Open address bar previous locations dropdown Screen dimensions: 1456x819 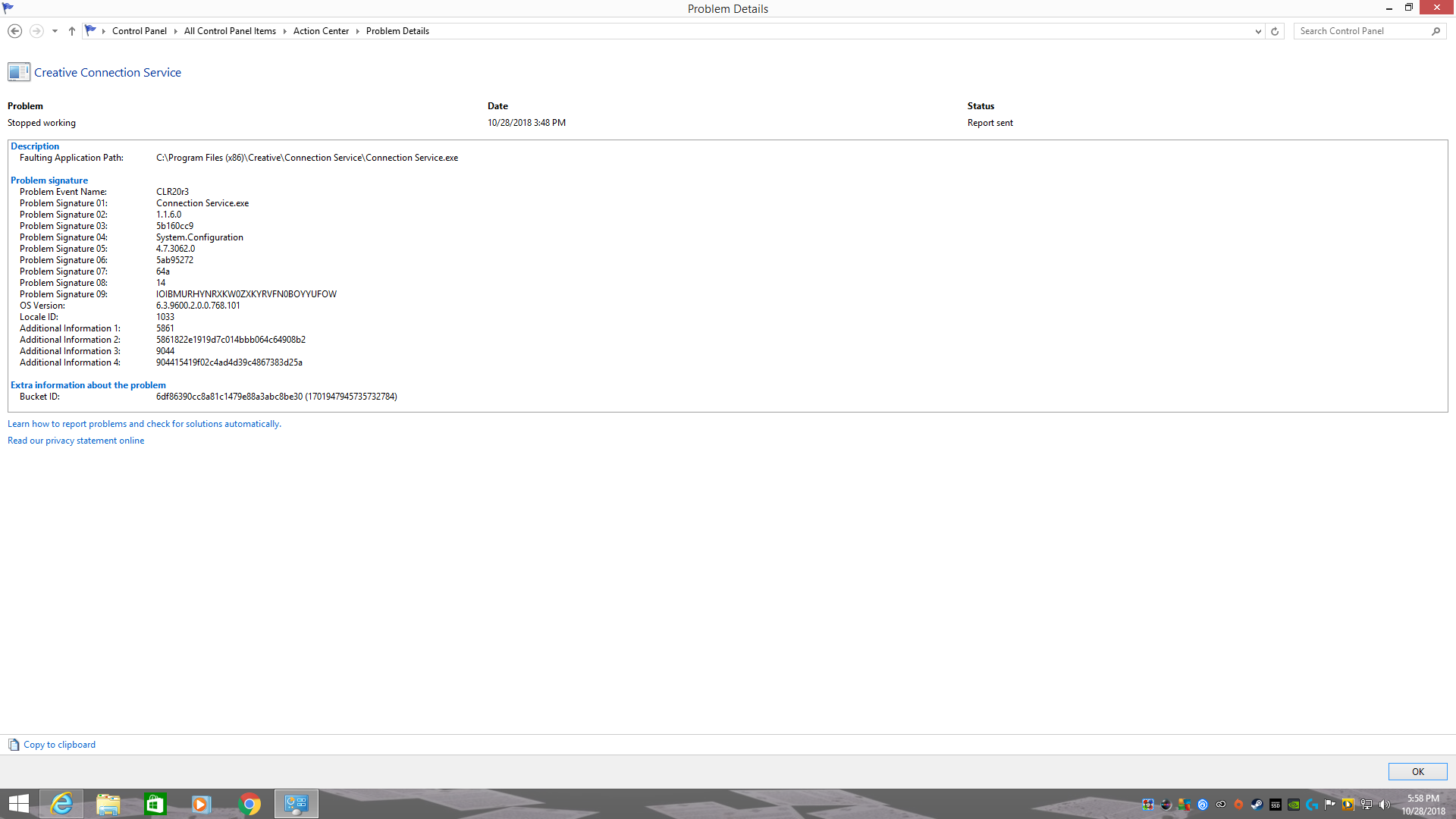pyautogui.click(x=1258, y=31)
